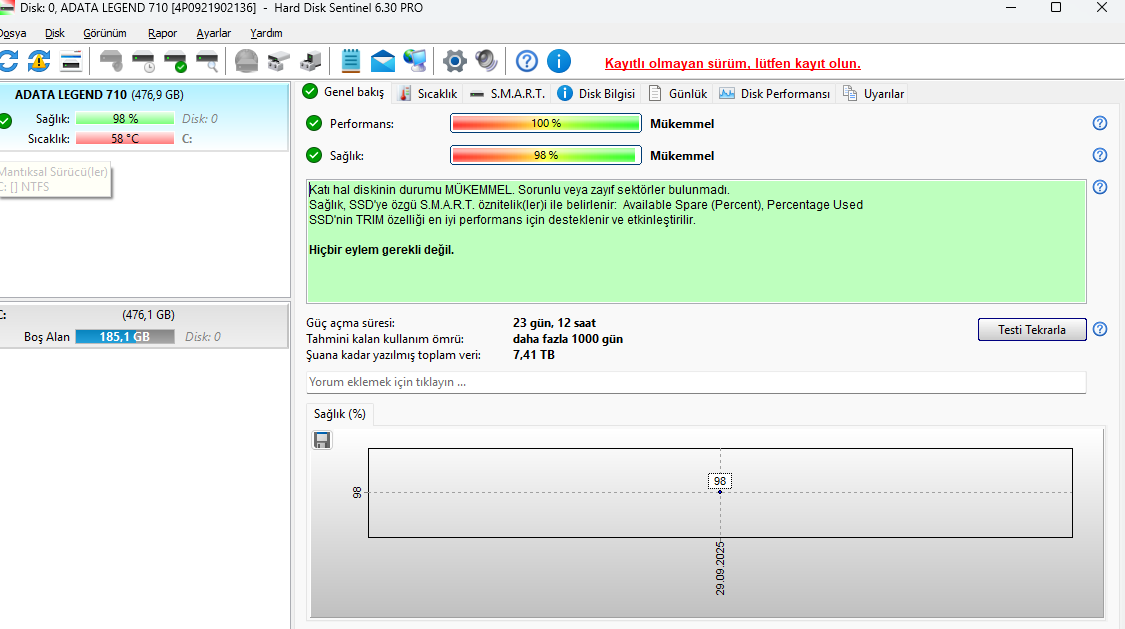Click the Sağlık 98% health bar
The image size is (1125, 629).
click(x=545, y=155)
